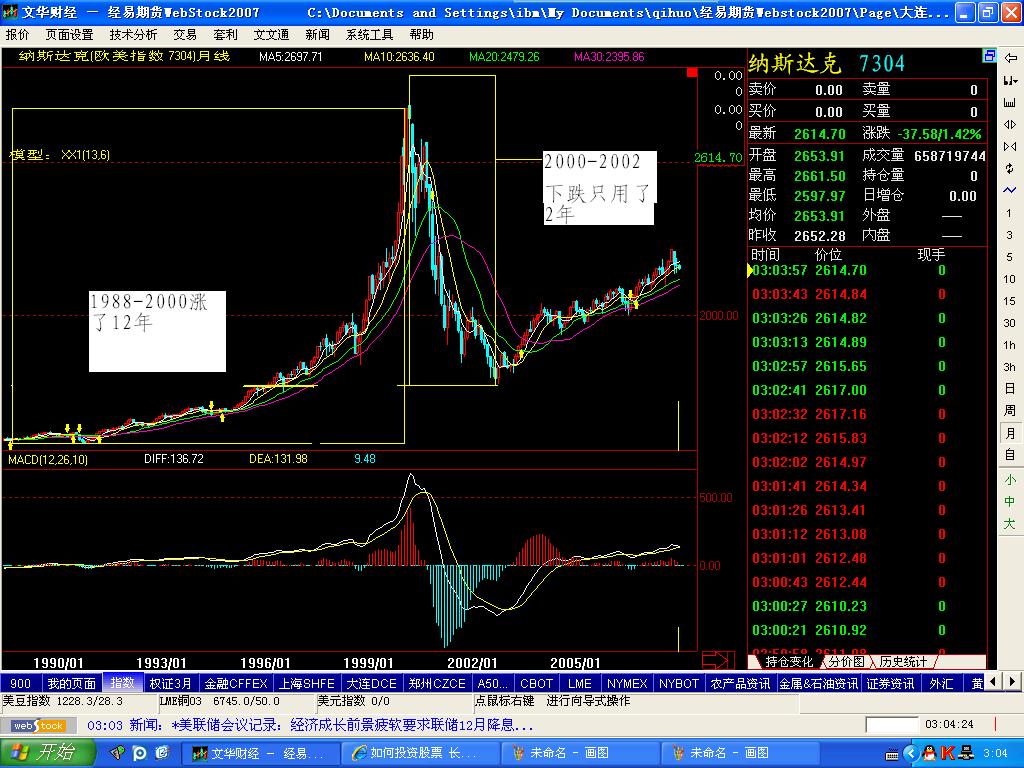Viewport: 1024px width, 768px height.
Task: Open the 系统工具 menu
Action: (x=369, y=34)
